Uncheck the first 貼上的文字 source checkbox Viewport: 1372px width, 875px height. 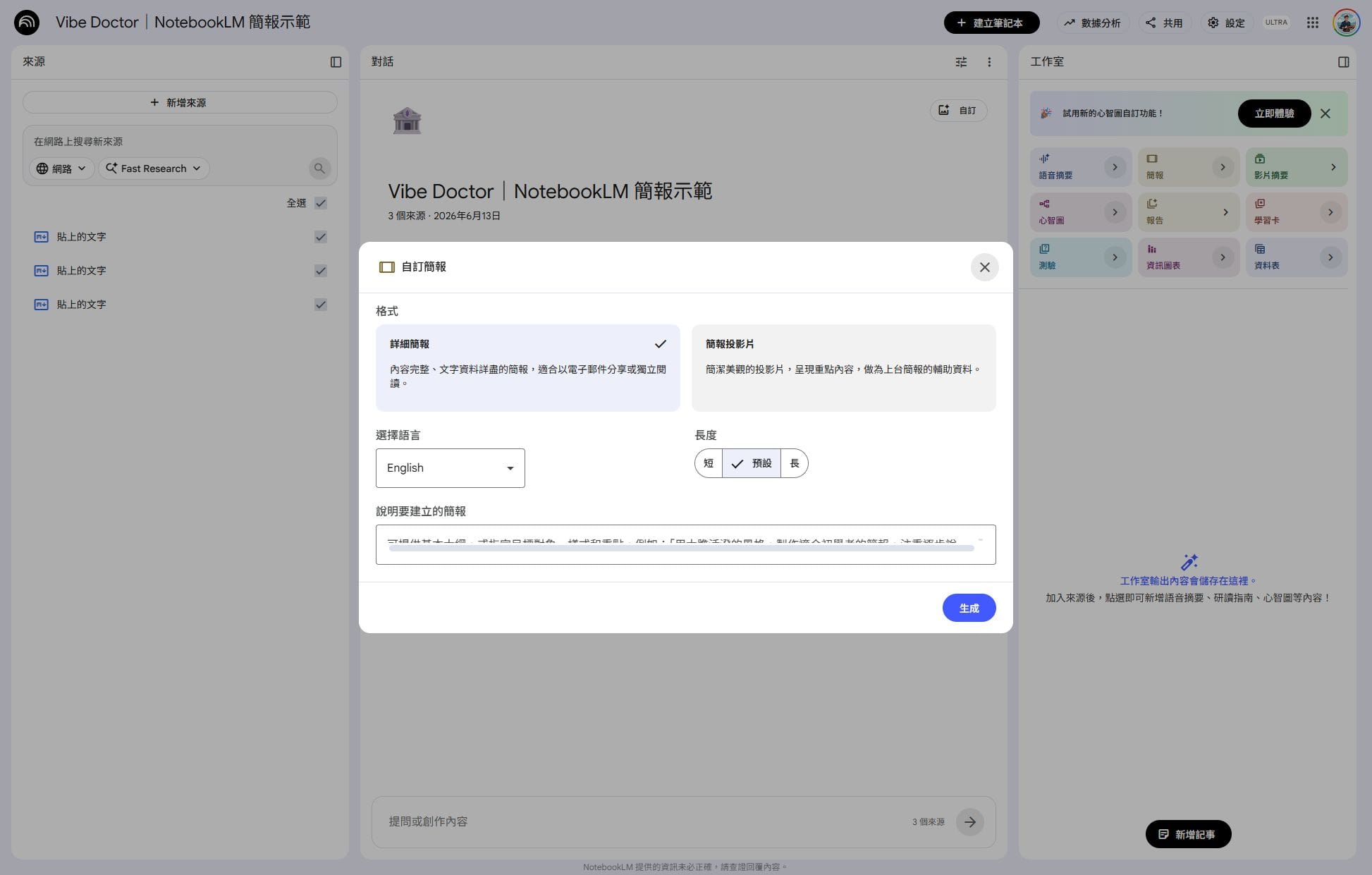(321, 237)
